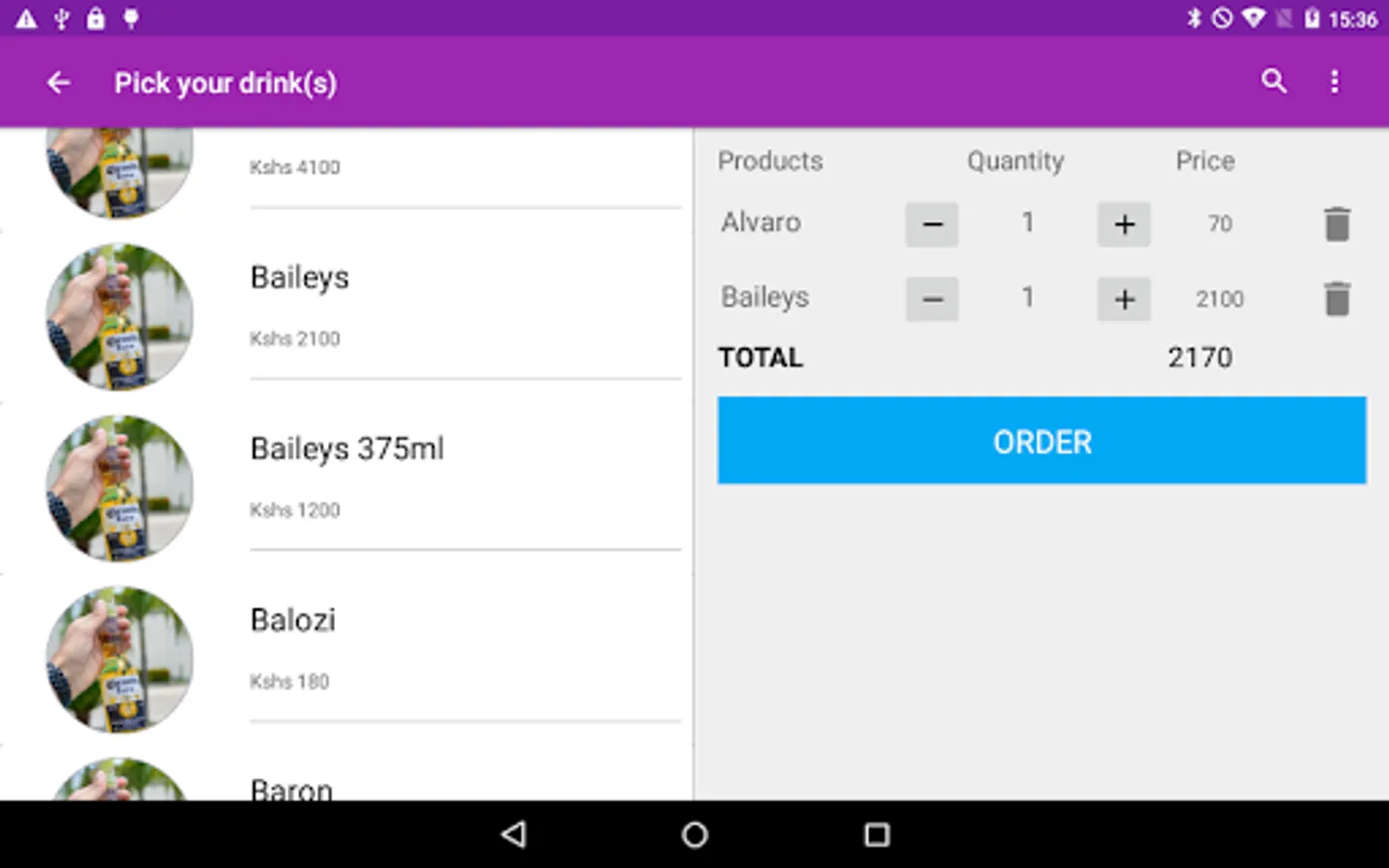
Task: Tap the Baileys product name in the cart
Action: pyautogui.click(x=765, y=298)
